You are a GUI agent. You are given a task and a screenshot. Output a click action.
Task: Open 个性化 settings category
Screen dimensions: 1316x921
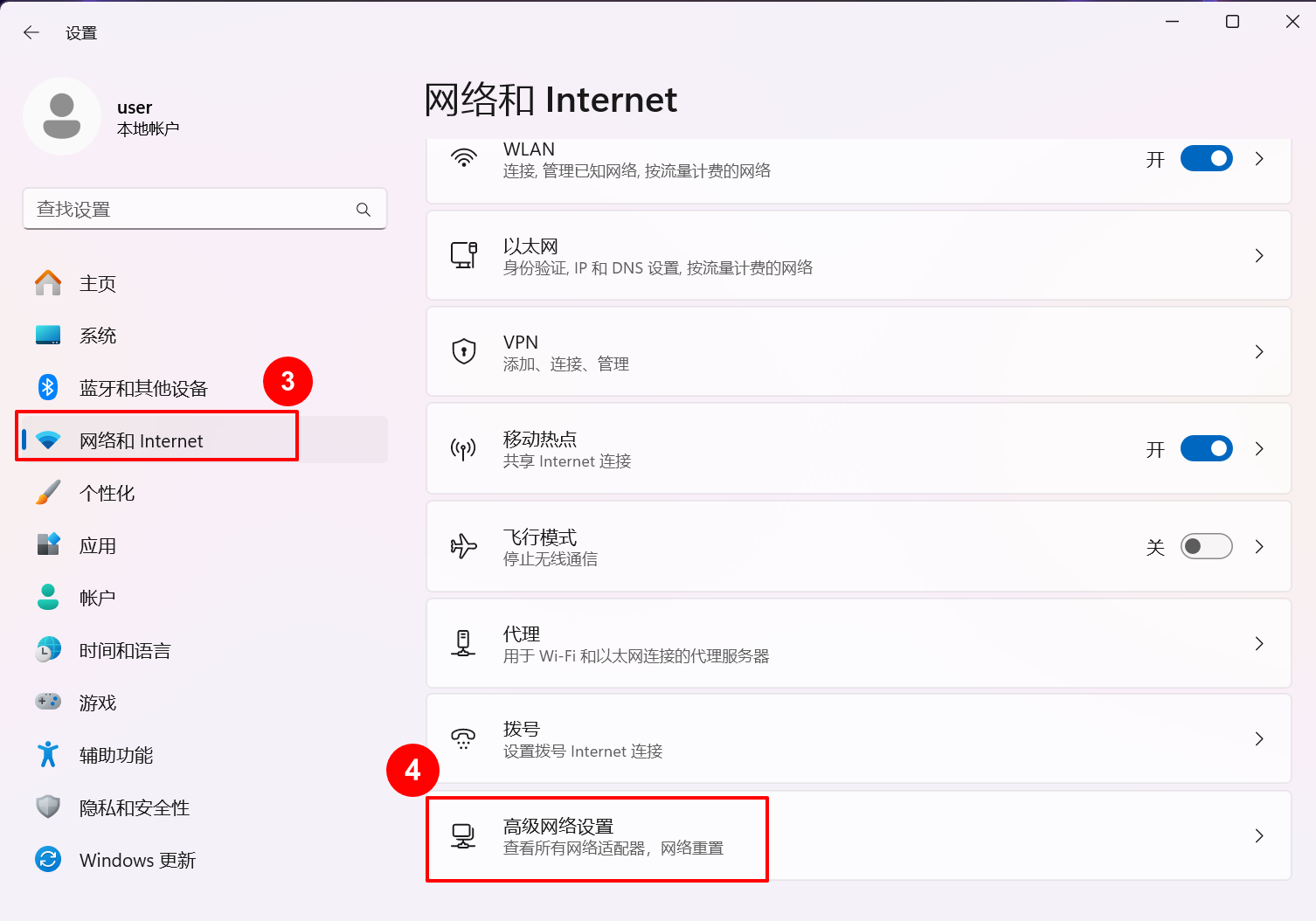205,493
